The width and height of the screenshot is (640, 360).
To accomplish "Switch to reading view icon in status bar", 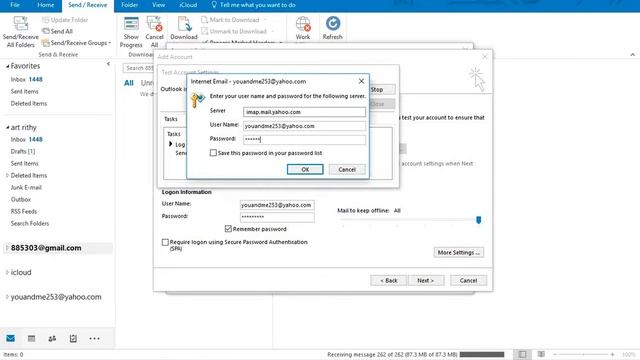I will [541, 354].
